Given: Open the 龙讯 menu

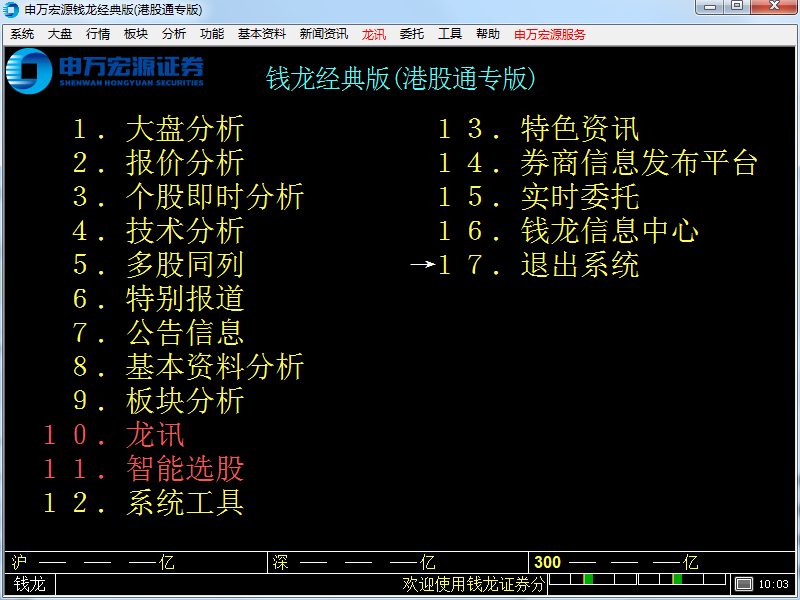Looking at the screenshot, I should [x=373, y=33].
